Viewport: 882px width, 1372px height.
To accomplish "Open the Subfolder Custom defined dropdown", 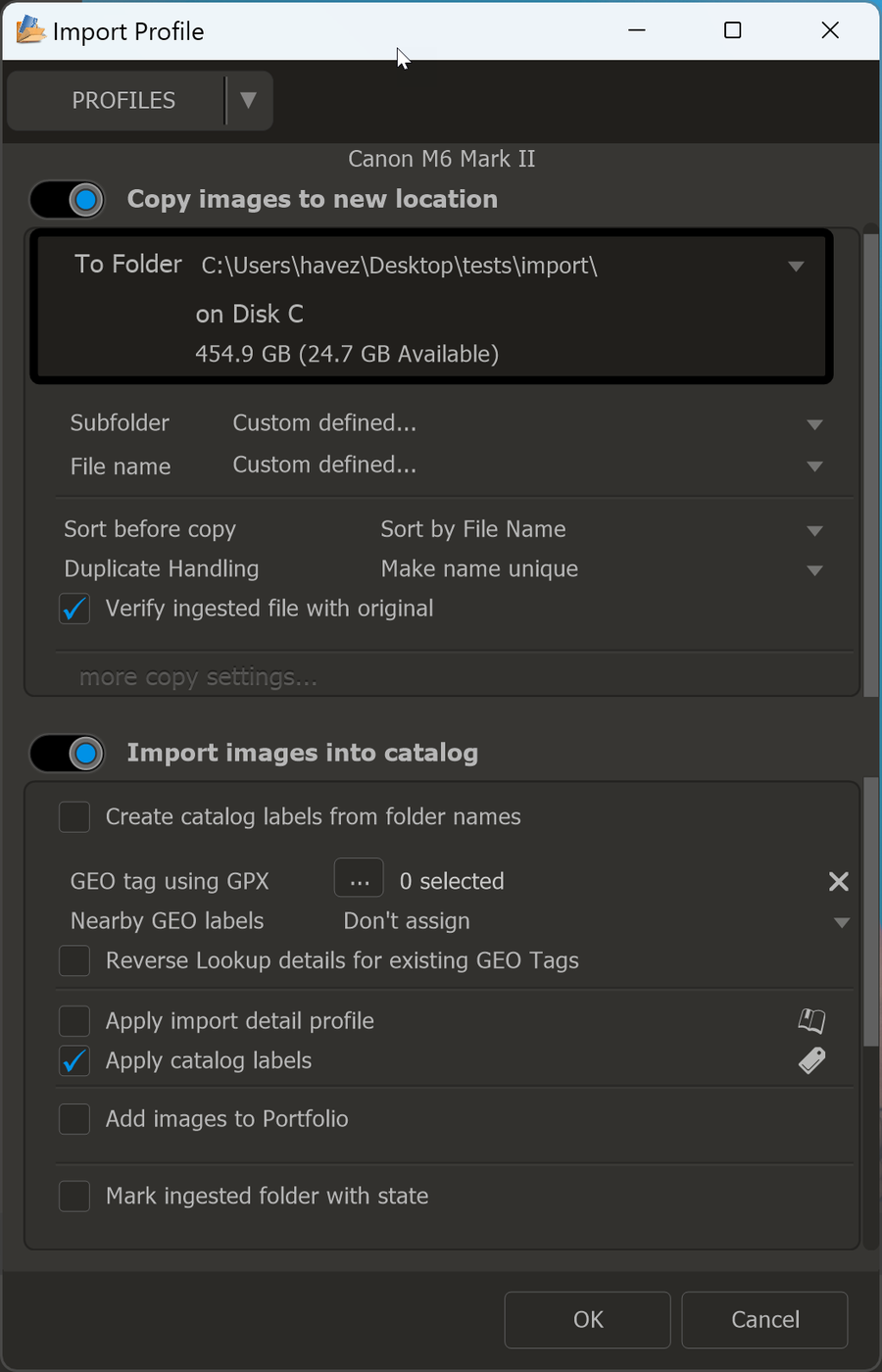I will point(814,424).
